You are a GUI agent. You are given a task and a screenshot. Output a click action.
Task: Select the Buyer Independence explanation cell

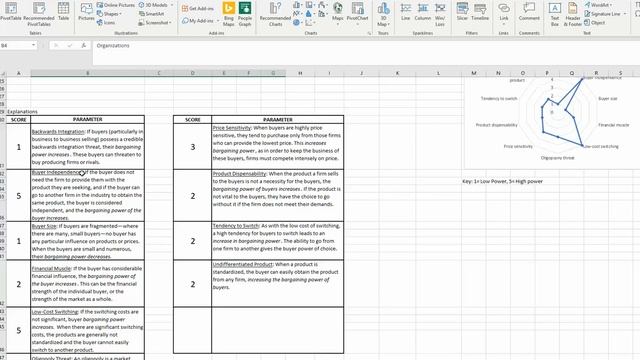click(x=87, y=196)
